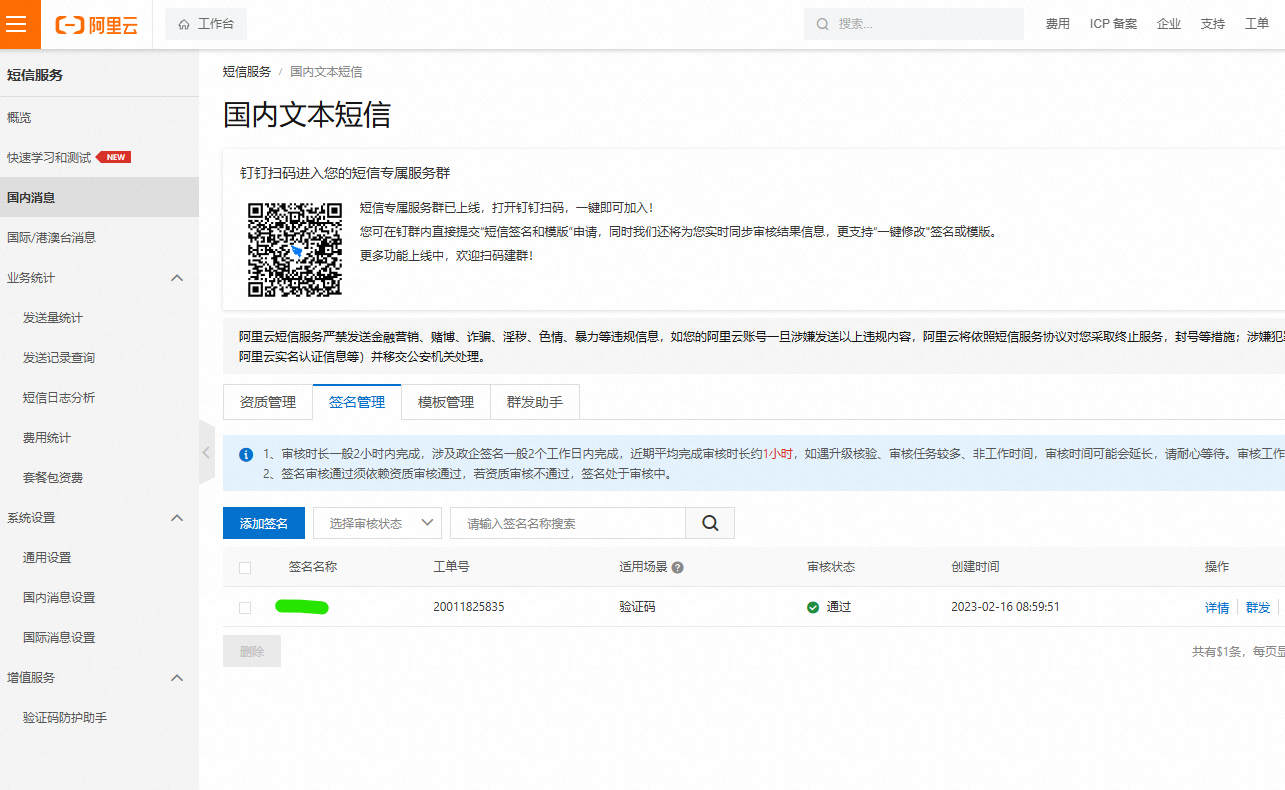Click the green redacted signature name

coord(302,607)
